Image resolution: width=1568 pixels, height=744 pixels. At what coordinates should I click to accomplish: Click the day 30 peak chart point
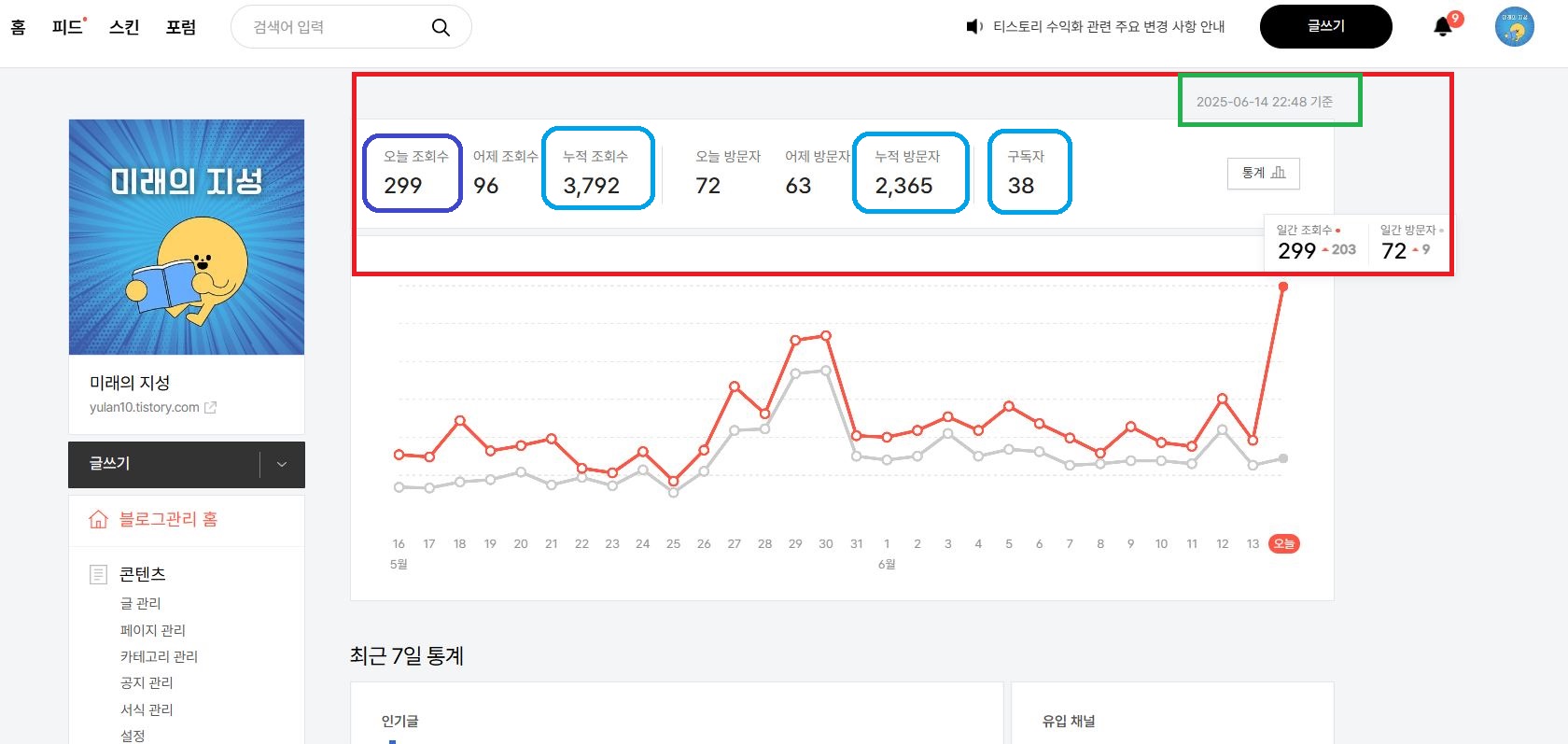[x=826, y=335]
